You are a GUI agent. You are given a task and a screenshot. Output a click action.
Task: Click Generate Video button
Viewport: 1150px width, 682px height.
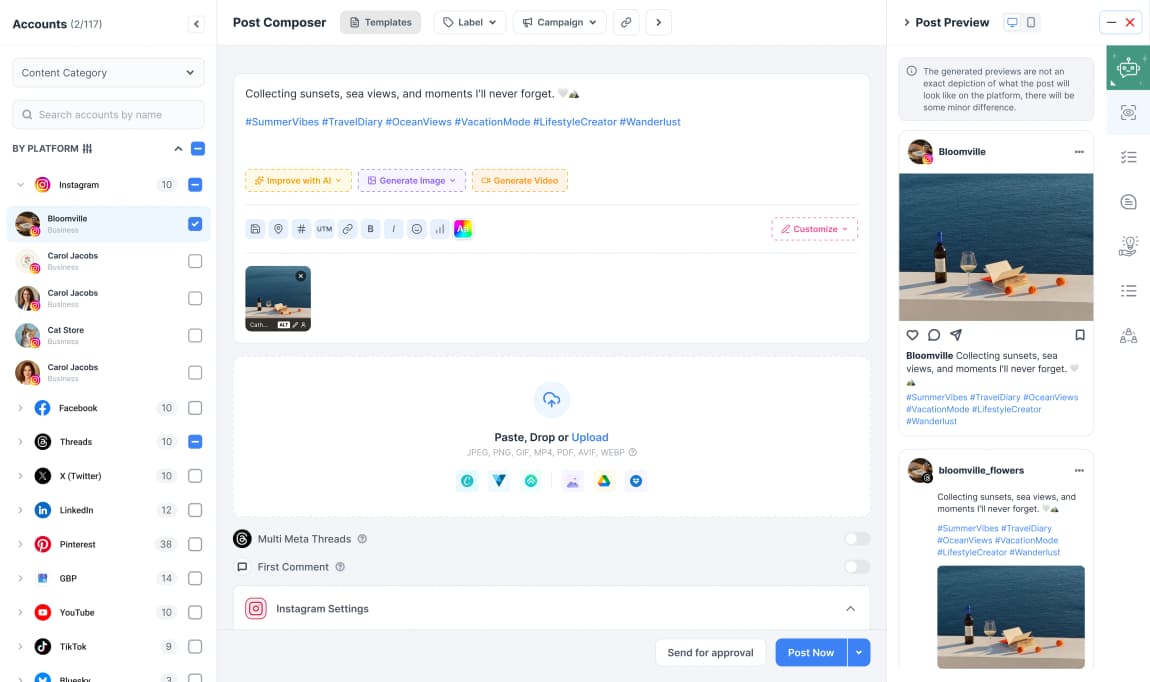coord(520,180)
